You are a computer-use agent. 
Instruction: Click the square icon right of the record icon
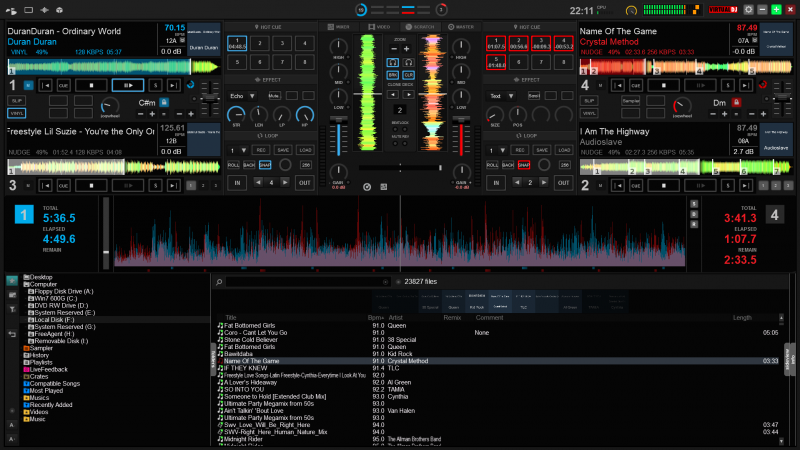(x=384, y=187)
